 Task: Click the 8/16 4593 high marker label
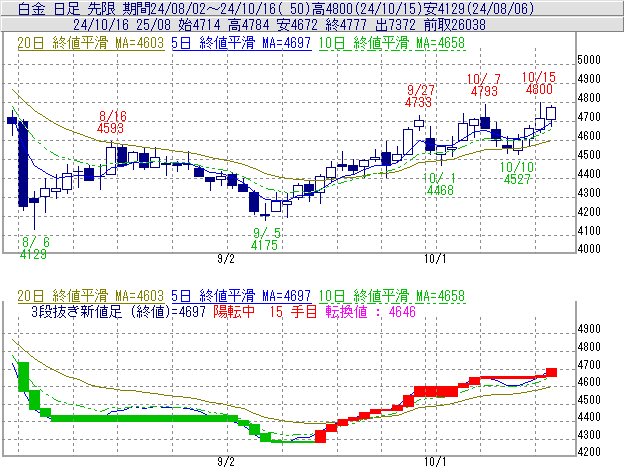[111, 122]
